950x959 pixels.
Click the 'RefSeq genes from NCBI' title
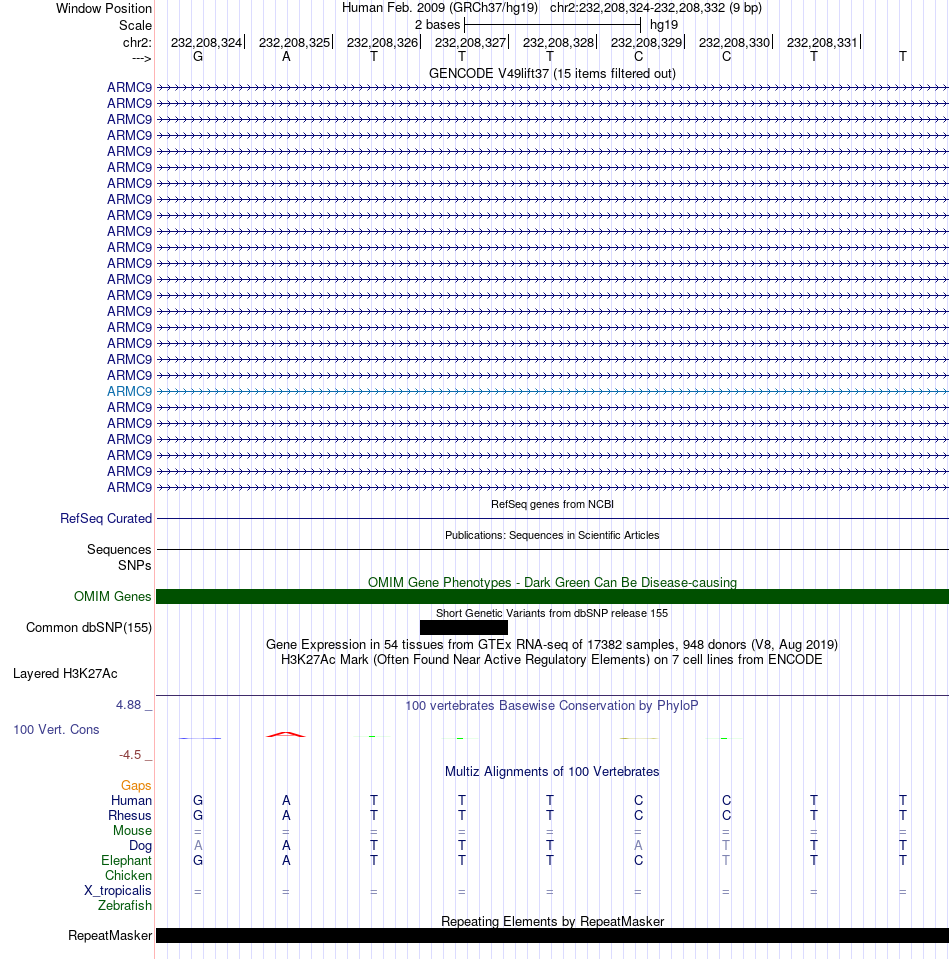click(x=552, y=505)
